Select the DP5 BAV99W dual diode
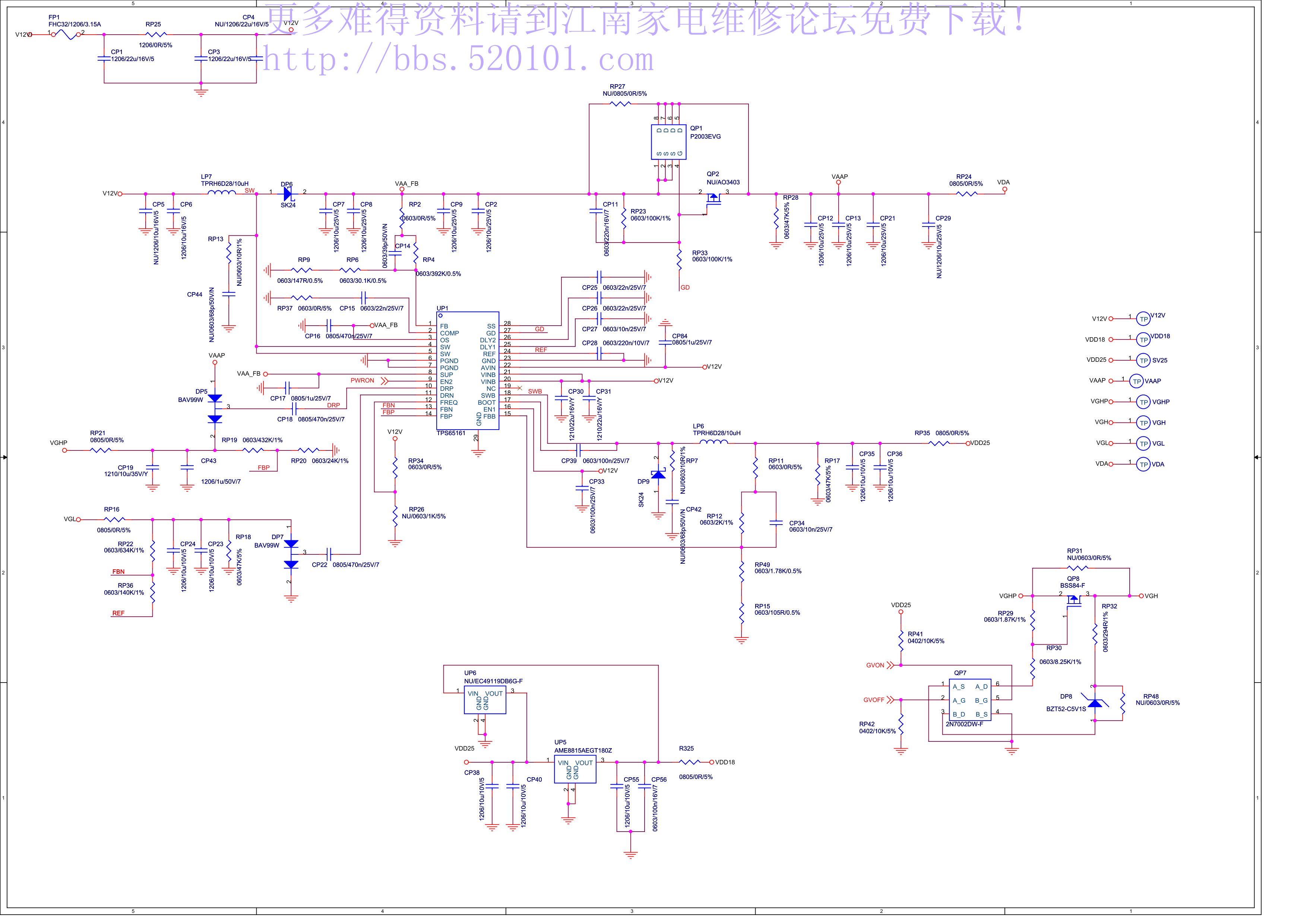 click(215, 409)
